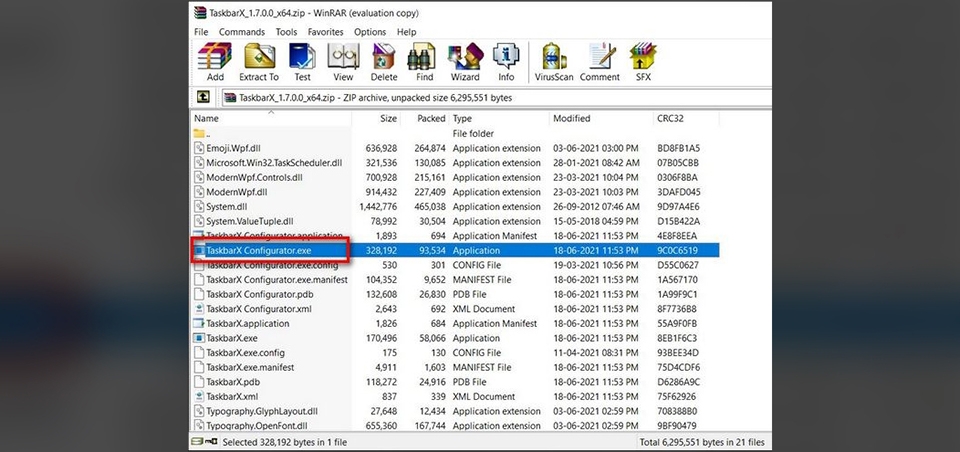Select ModernWpf.Controls.dll file
Screen dimensions: 960x452
pos(254,178)
